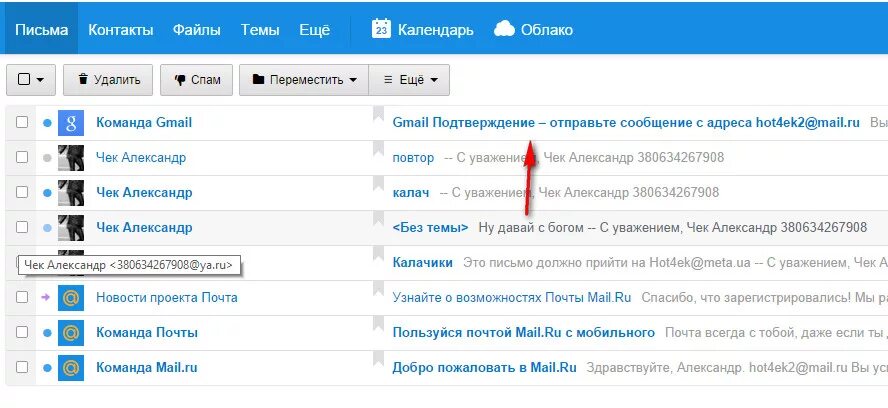Image resolution: width=888 pixels, height=408 pixels.
Task: Click the @ avatar of Команда Почты
Action: (71, 333)
